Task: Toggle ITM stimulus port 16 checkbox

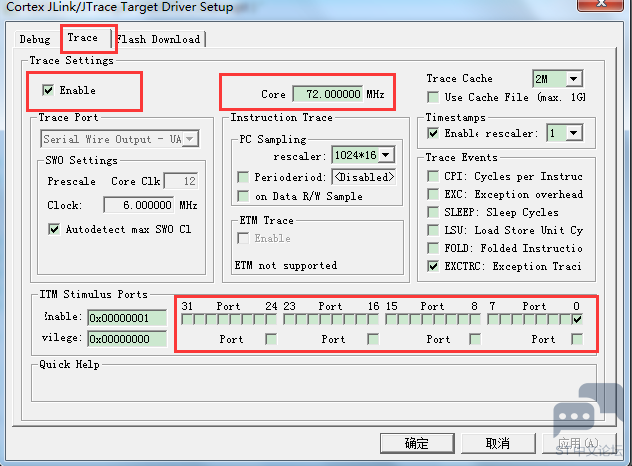Action: click(x=373, y=320)
